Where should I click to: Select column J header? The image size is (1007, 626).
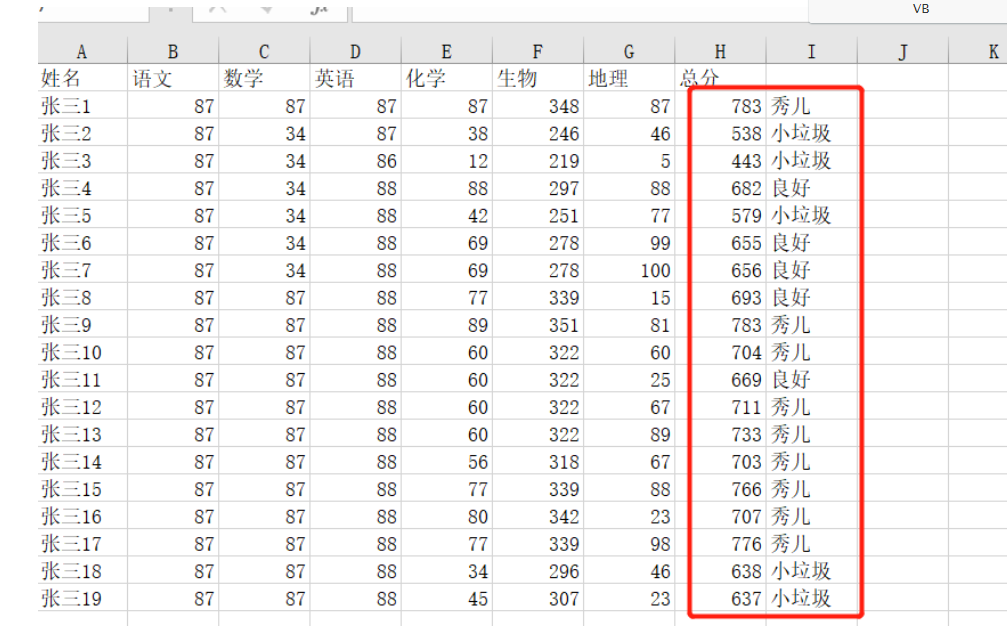pos(902,51)
